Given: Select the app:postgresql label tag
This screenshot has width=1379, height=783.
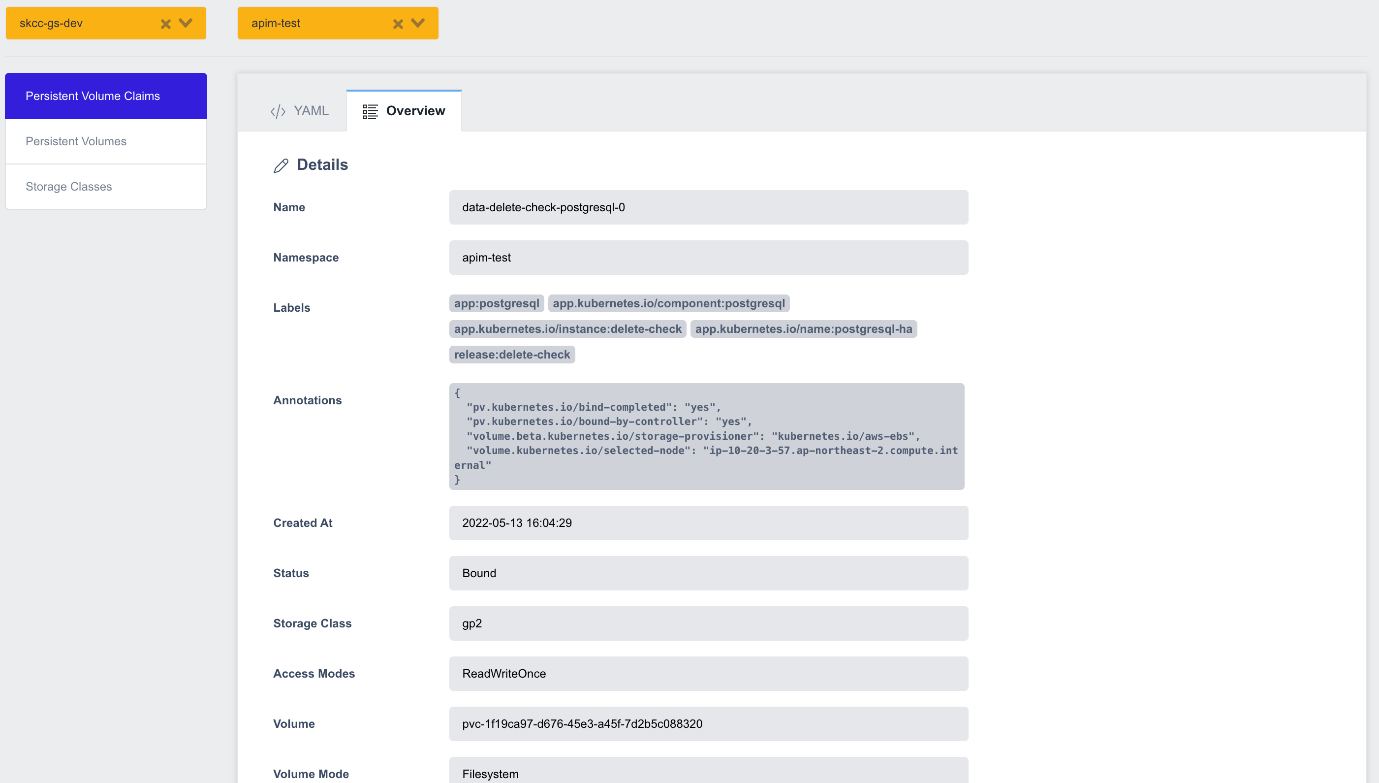Looking at the screenshot, I should 497,303.
